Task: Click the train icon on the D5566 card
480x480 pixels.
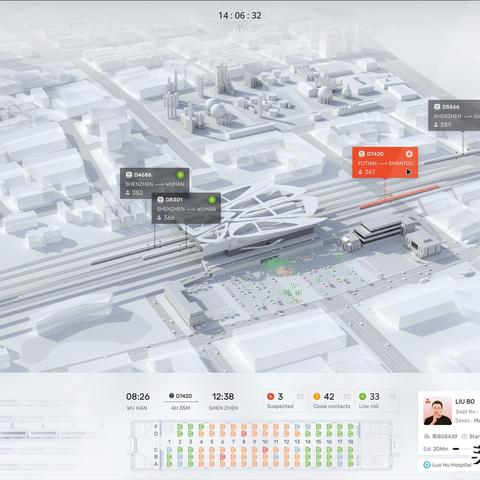Action: (x=437, y=107)
